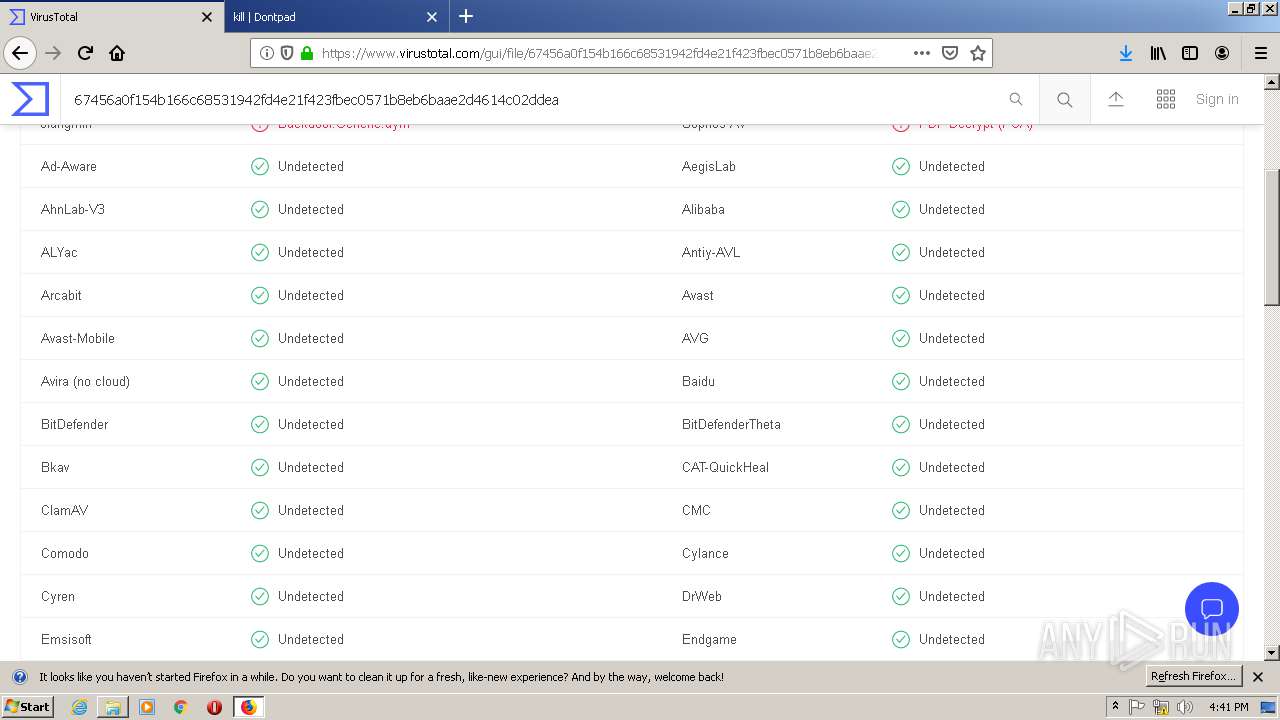Screen dimensions: 1280x720
Task: Open Firefox library icon
Action: (1158, 53)
